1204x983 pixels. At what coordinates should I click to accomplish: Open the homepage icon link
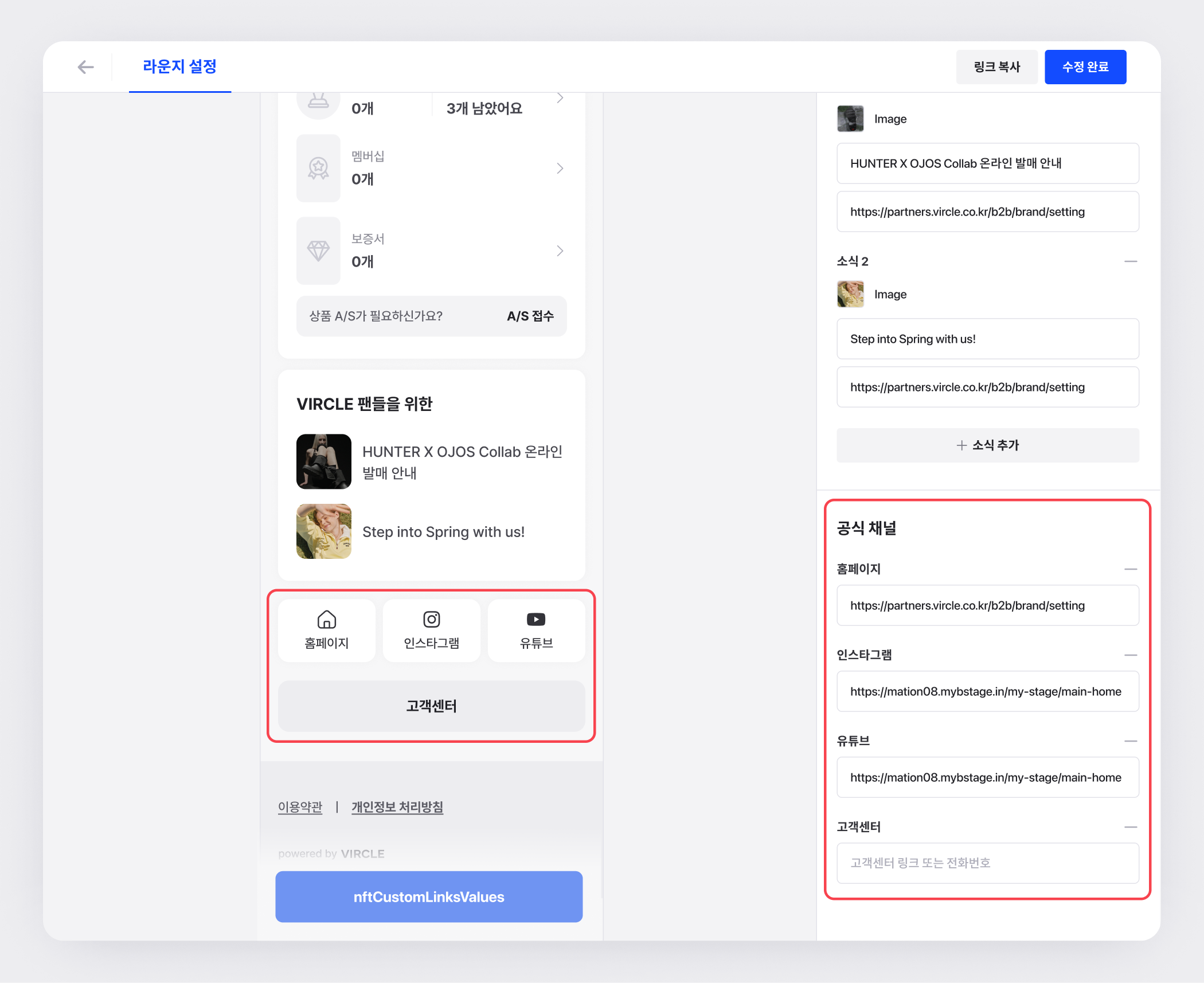(x=326, y=620)
